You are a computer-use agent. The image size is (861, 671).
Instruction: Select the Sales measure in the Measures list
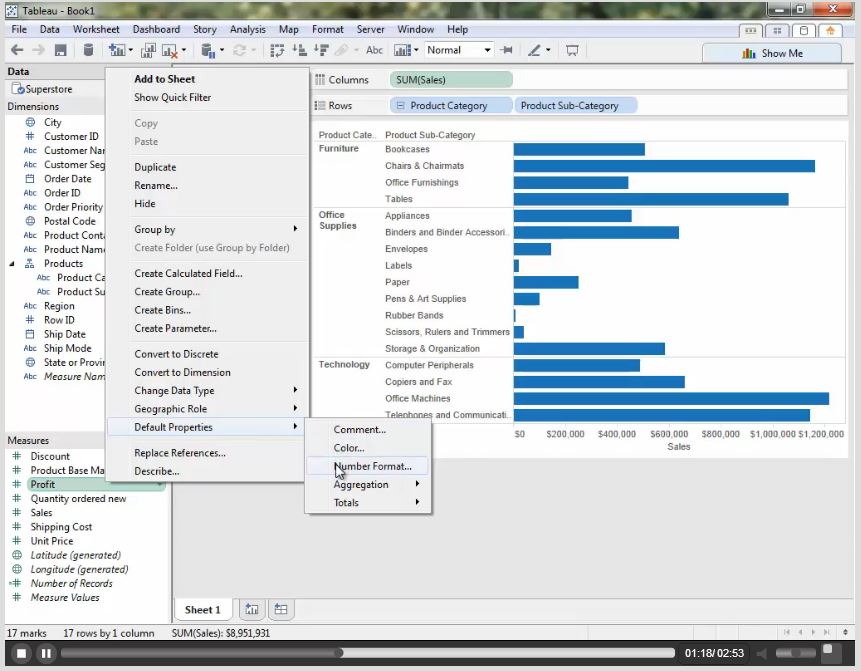click(41, 513)
